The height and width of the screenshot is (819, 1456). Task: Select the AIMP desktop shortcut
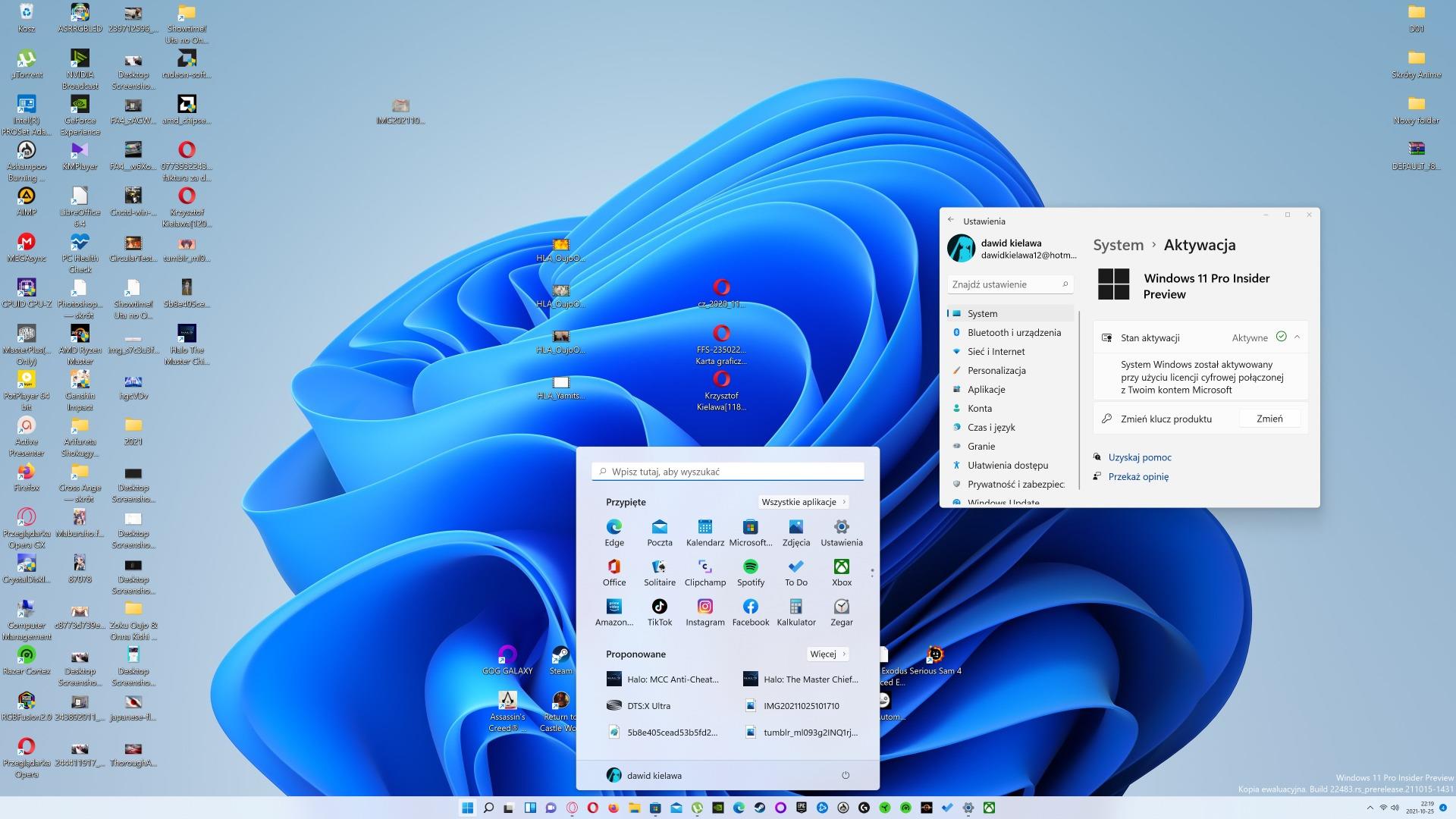(x=27, y=202)
